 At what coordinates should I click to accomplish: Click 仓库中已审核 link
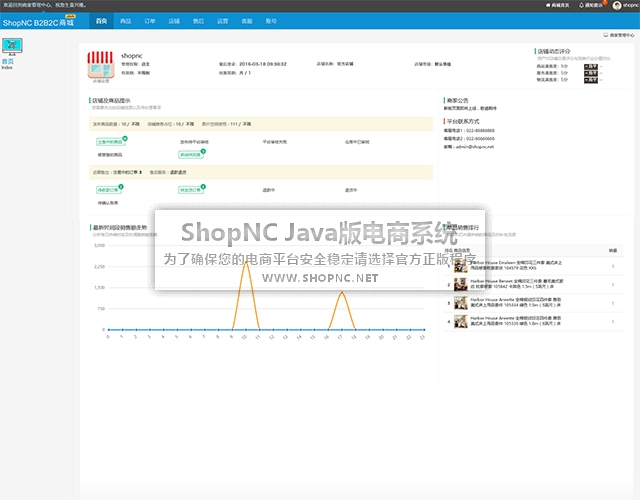coord(357,142)
